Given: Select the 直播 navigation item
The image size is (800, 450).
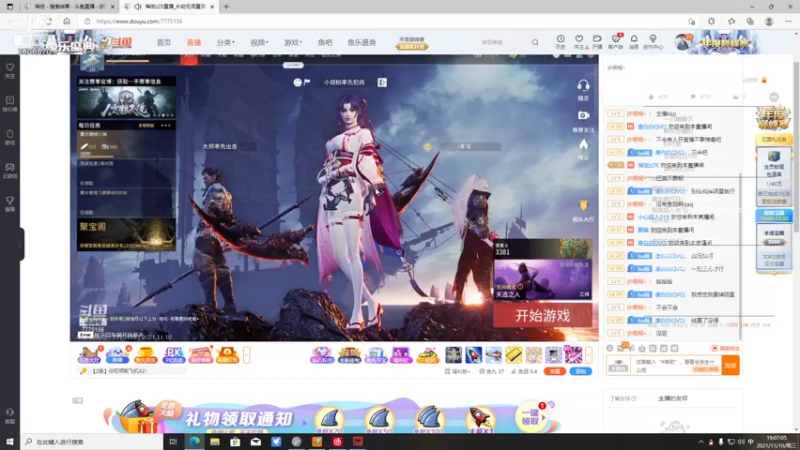Looking at the screenshot, I should [x=194, y=42].
